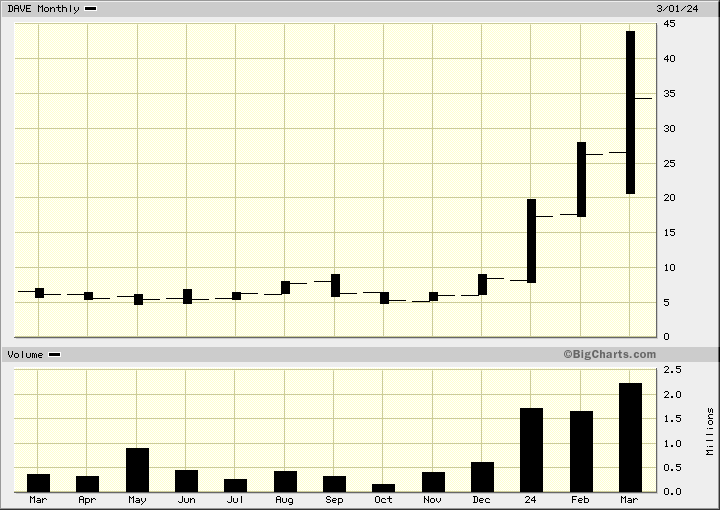Click the 10 price axis label
Image resolution: width=720 pixels, height=510 pixels.
(x=669, y=267)
